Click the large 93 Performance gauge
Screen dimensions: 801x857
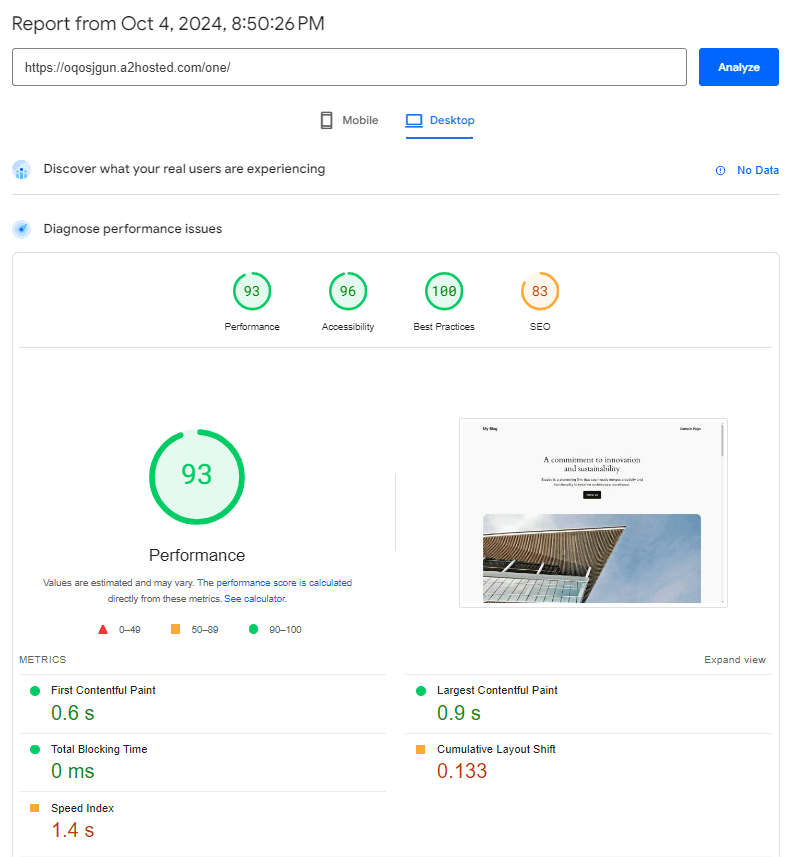pyautogui.click(x=197, y=477)
